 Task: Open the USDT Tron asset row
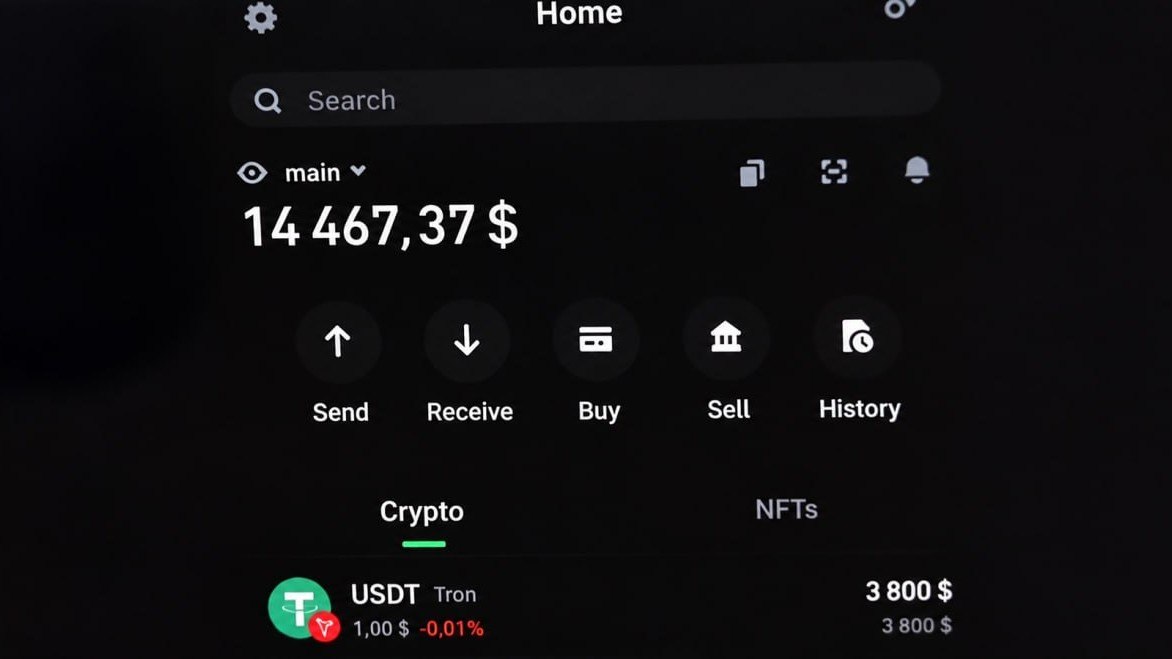(x=609, y=609)
